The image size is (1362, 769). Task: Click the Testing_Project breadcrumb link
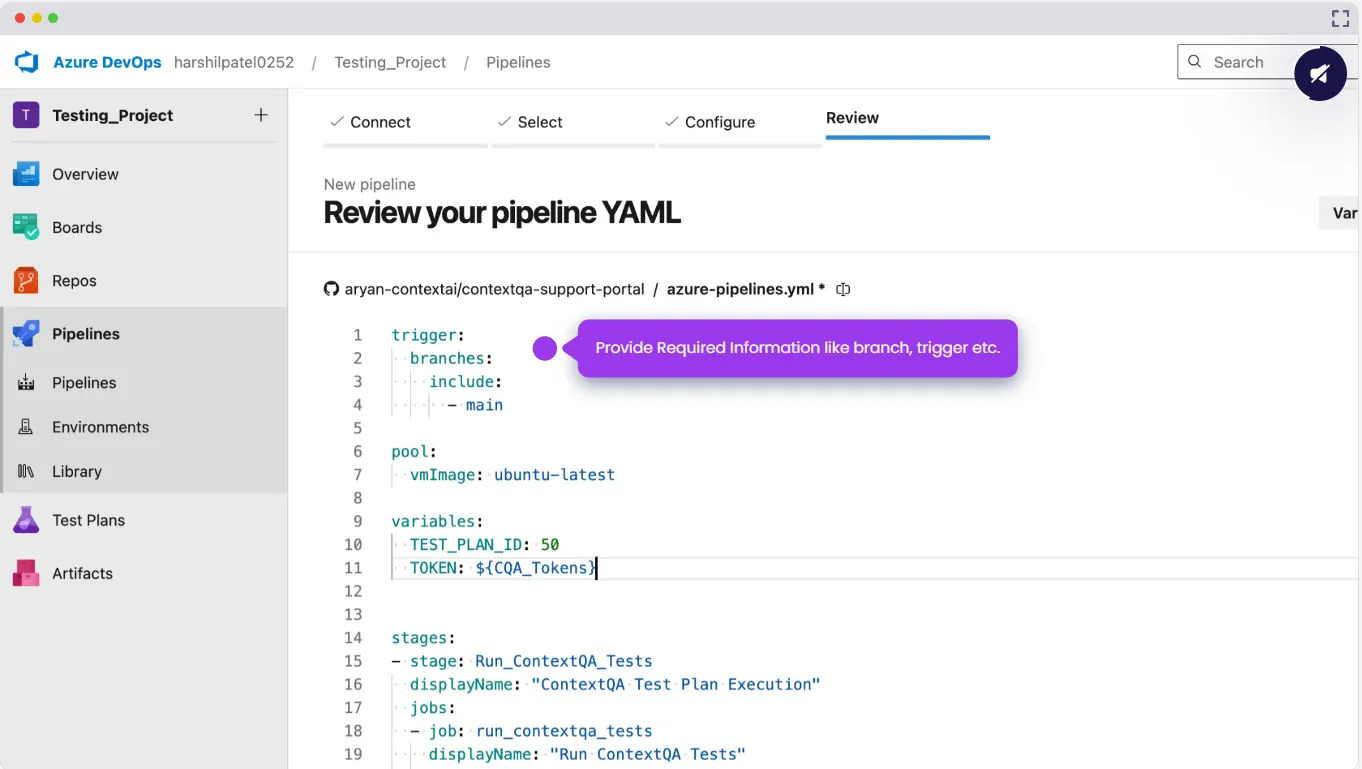coord(390,62)
